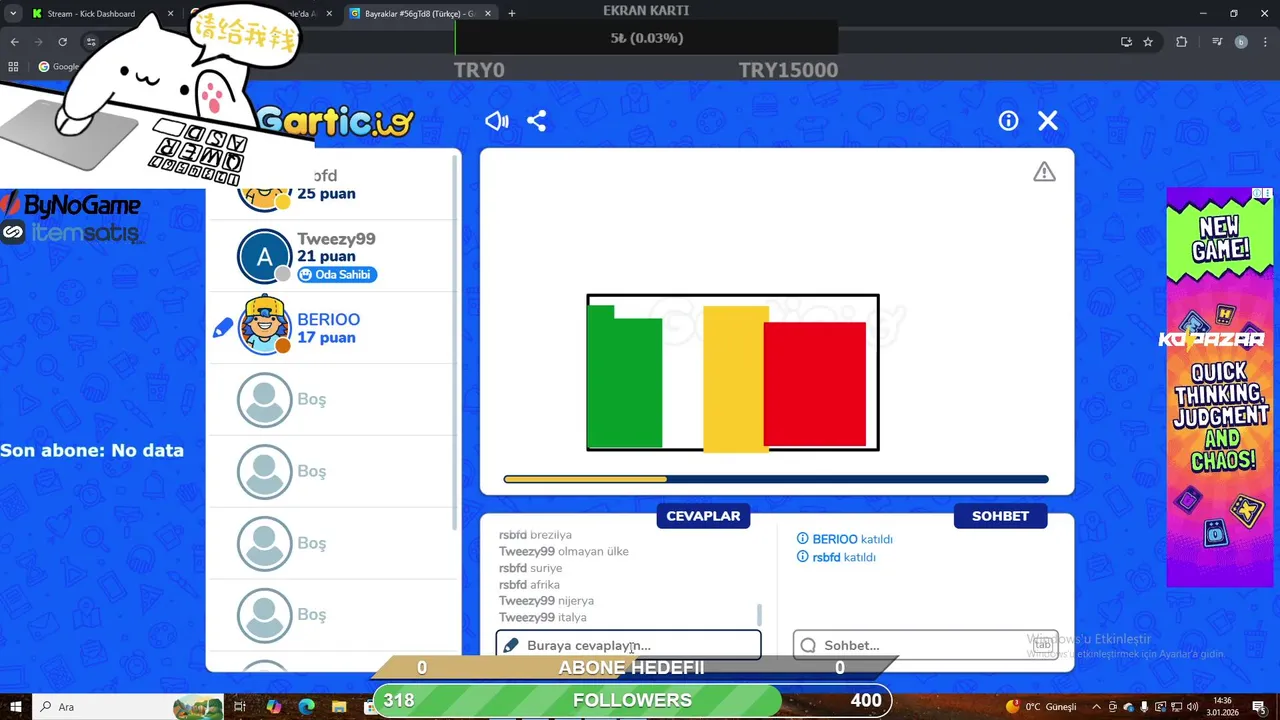Open Microsoft Edge from the taskbar

[x=306, y=707]
